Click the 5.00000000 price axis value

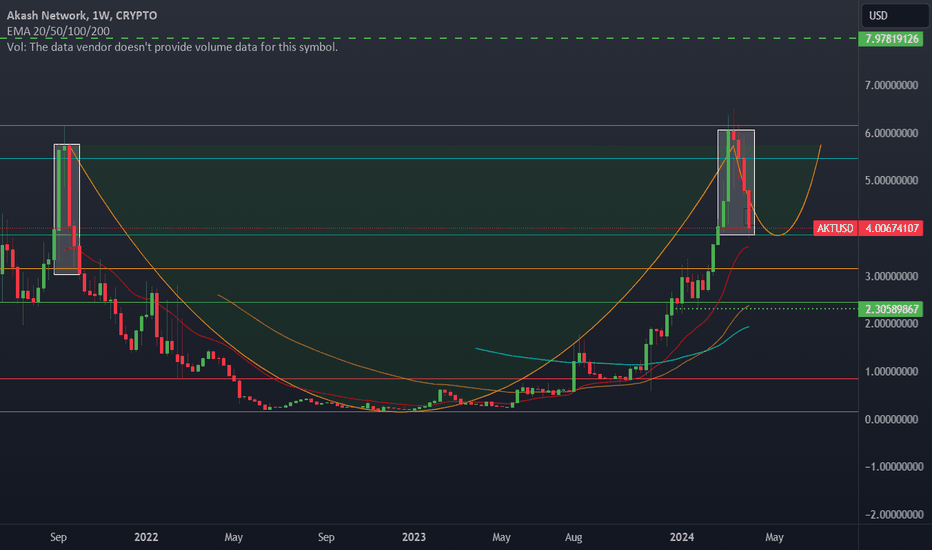coord(891,180)
